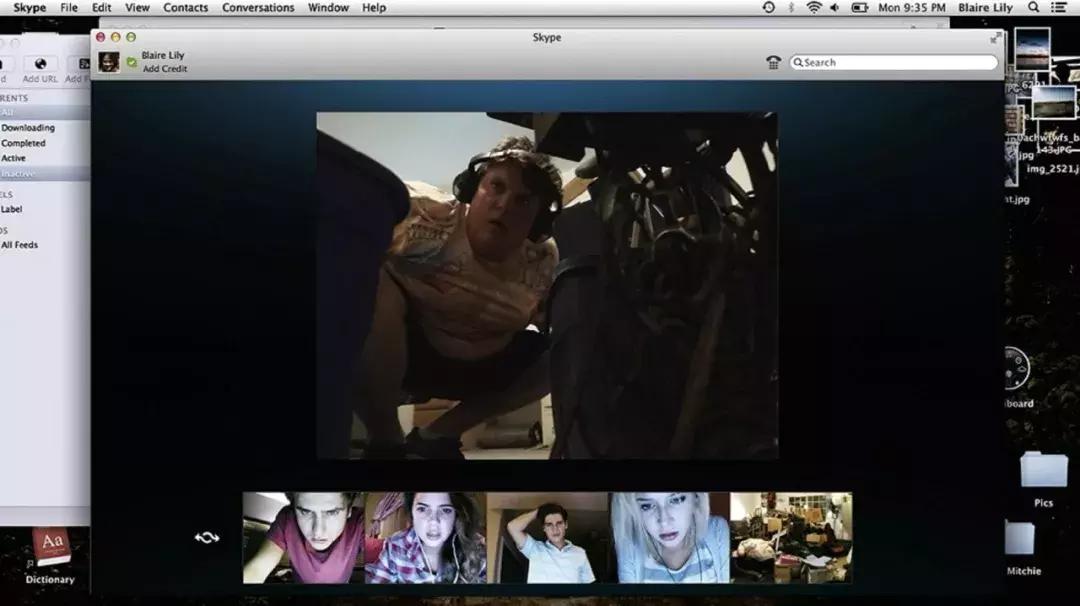Screen dimensions: 1080x606
Task: Select the thumbnail of guy in maroon shirt
Action: pos(304,538)
